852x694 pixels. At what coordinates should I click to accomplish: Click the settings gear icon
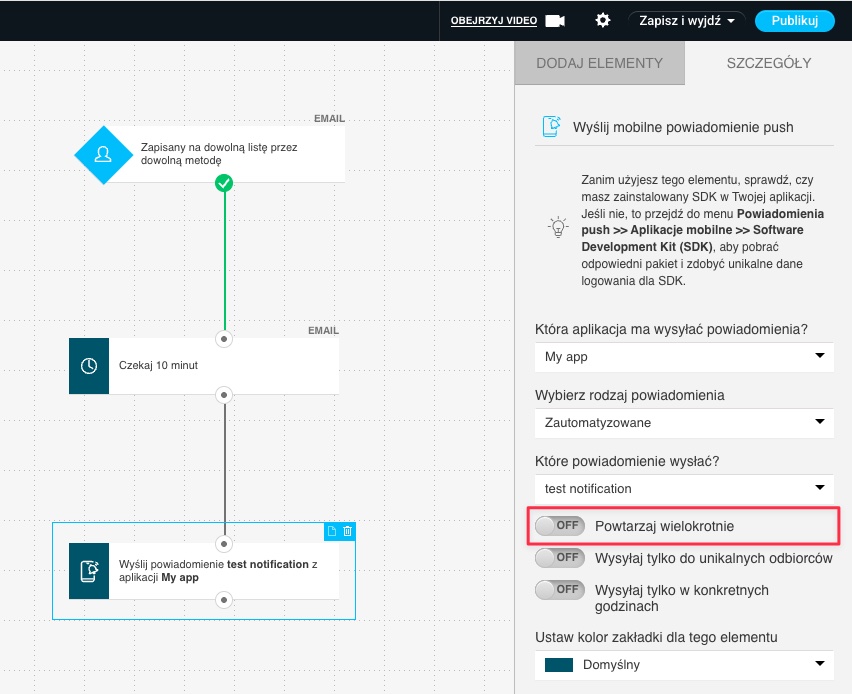coord(602,20)
